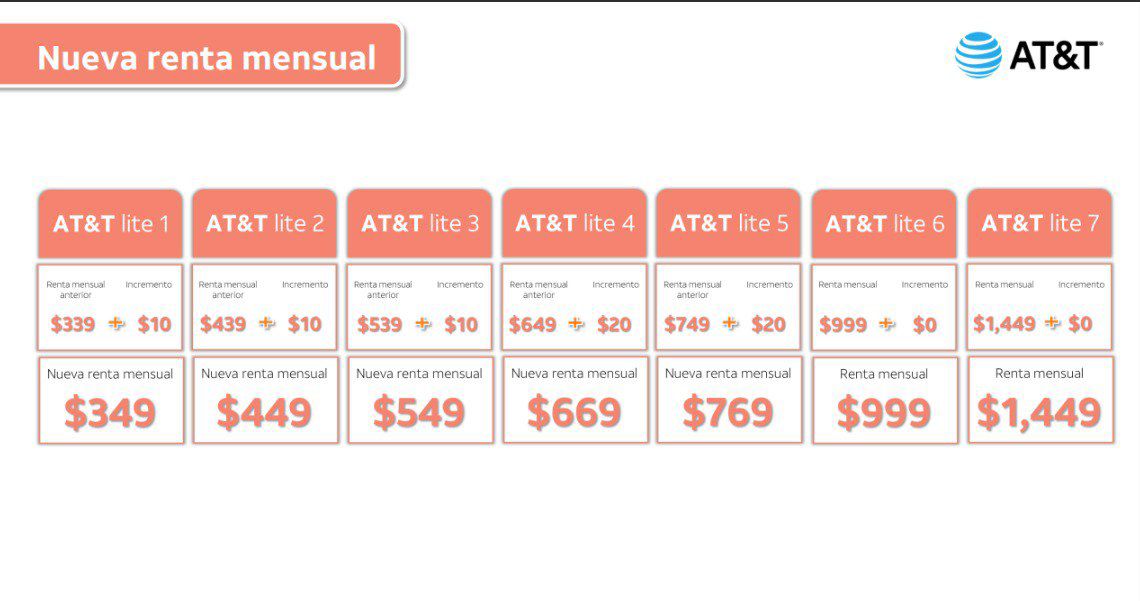Choose the AT&T lite 5 header

point(728,223)
